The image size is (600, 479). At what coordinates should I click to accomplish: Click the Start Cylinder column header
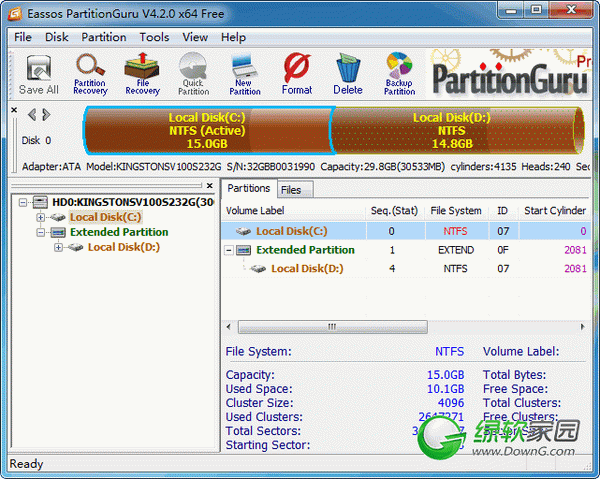[x=555, y=211]
